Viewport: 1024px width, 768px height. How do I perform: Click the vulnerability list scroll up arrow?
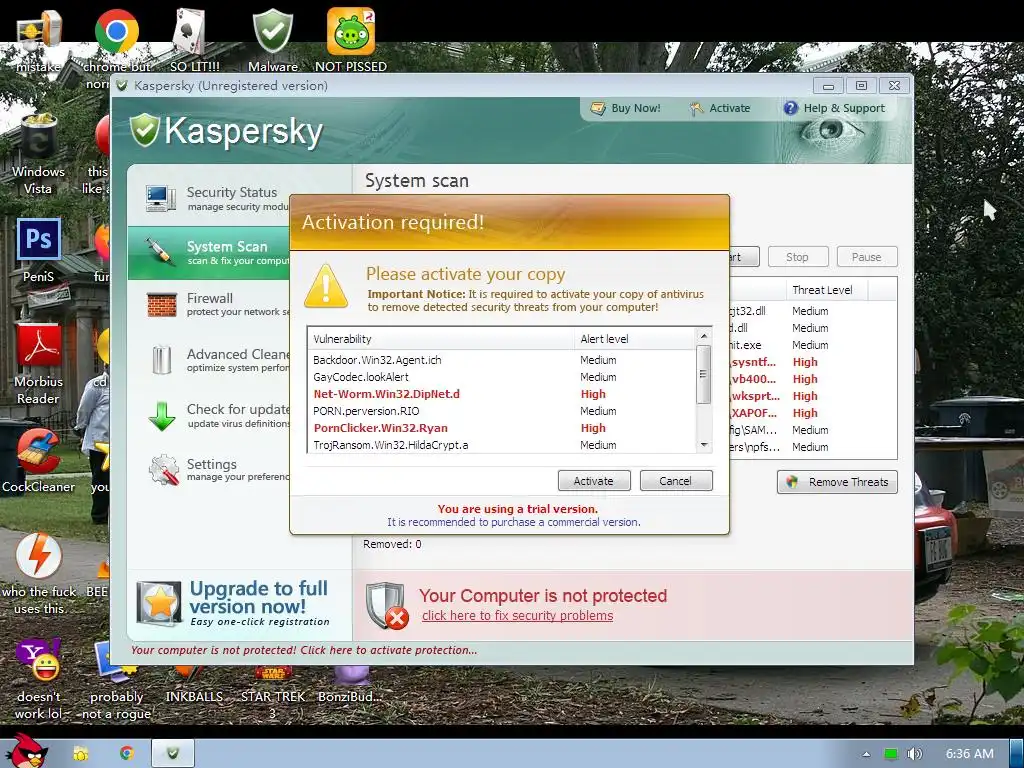[703, 336]
